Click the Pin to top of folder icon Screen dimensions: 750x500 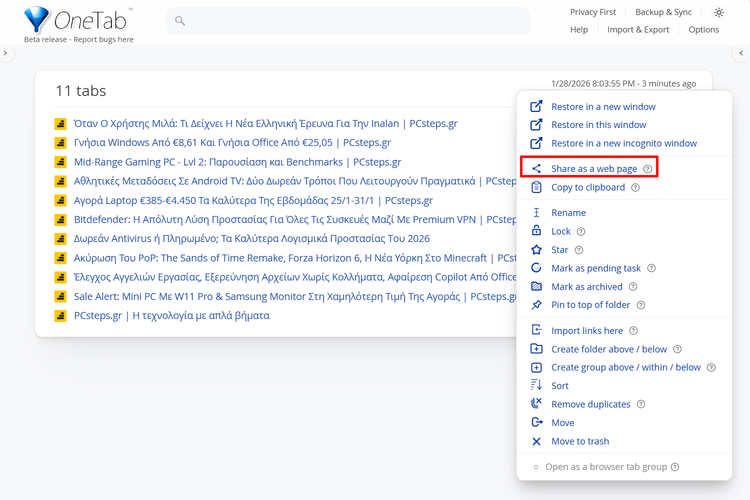[x=536, y=305]
